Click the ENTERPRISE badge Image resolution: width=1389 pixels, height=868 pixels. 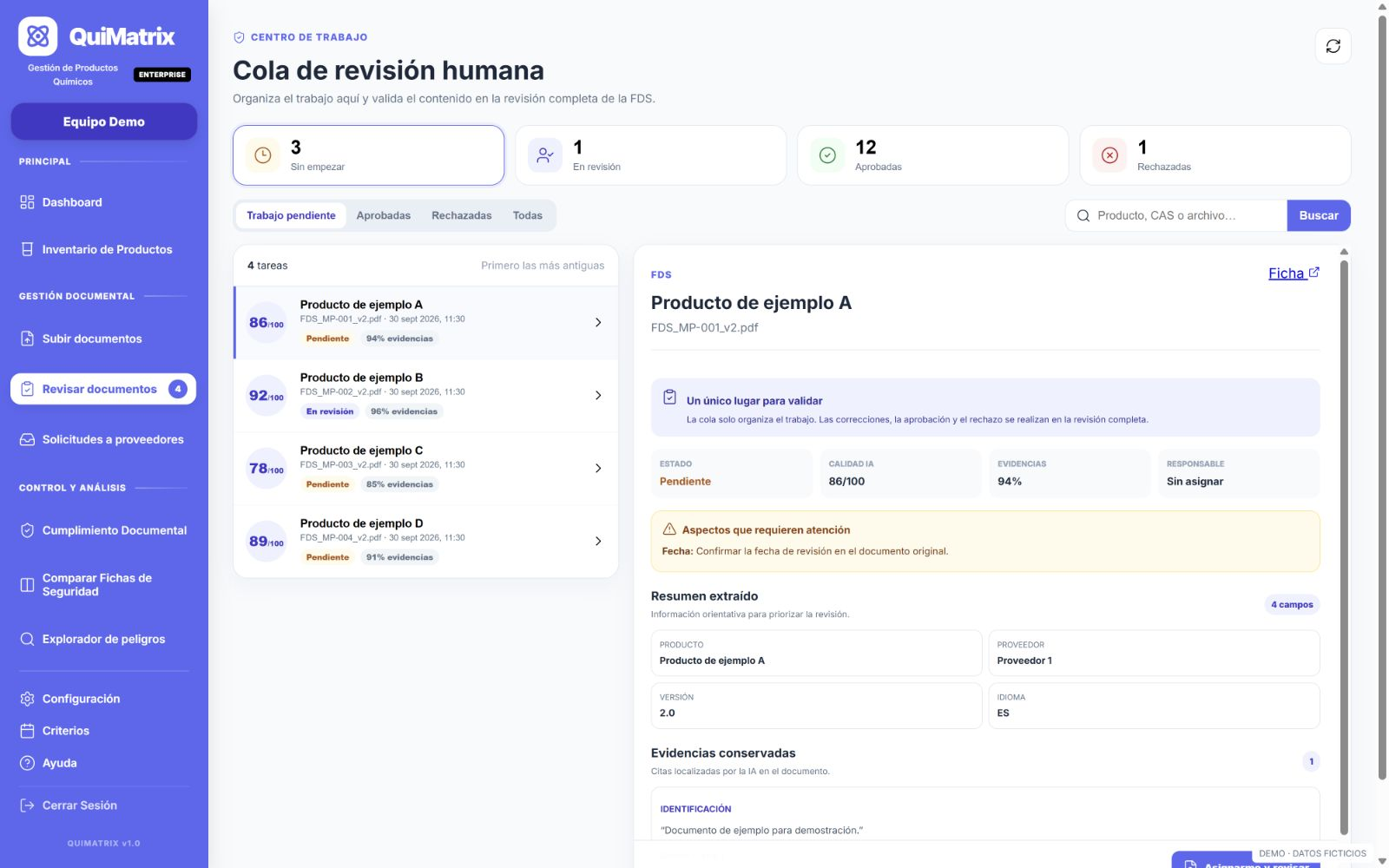click(x=162, y=75)
